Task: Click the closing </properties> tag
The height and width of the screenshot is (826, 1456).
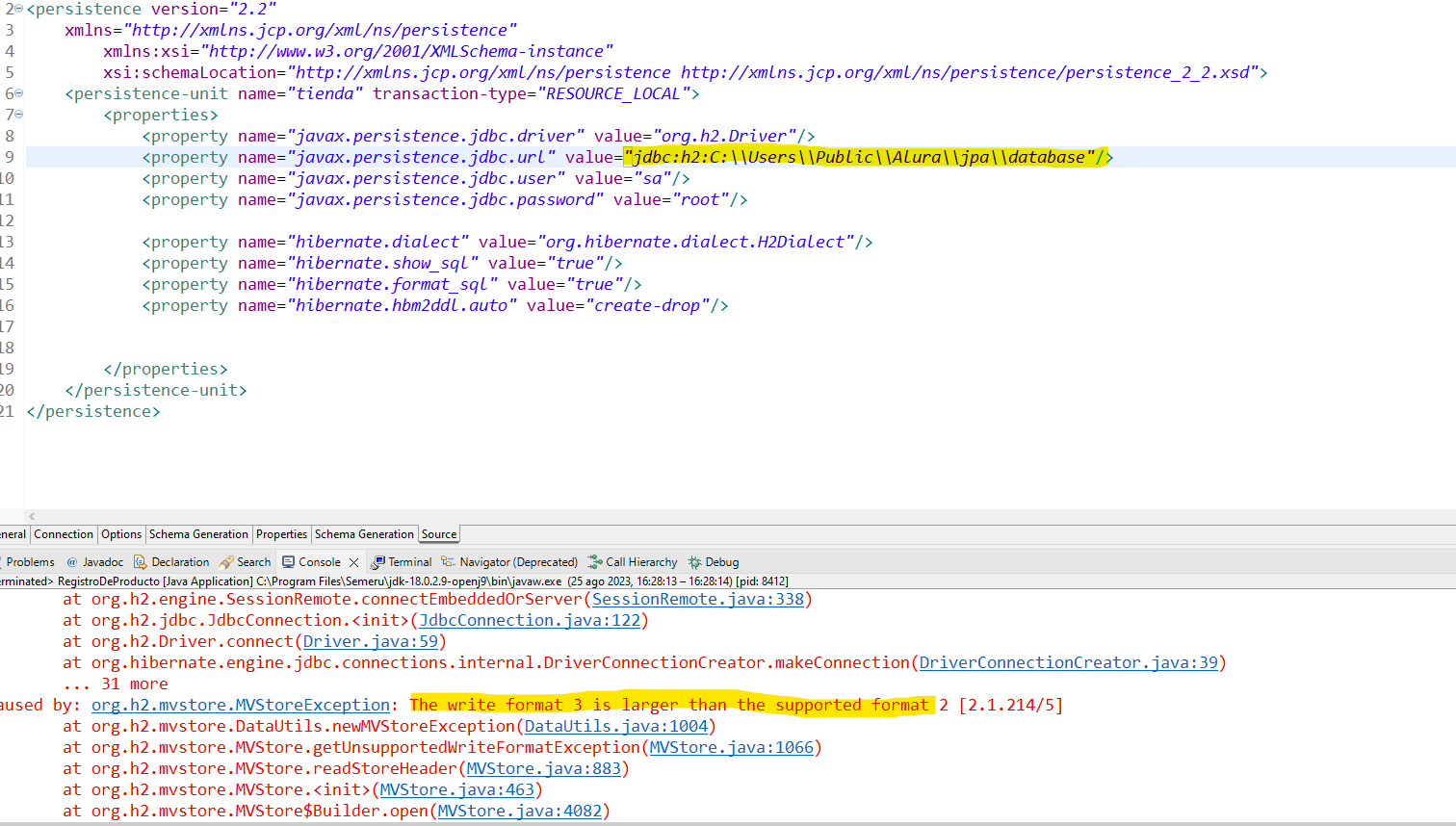Action: [166, 369]
